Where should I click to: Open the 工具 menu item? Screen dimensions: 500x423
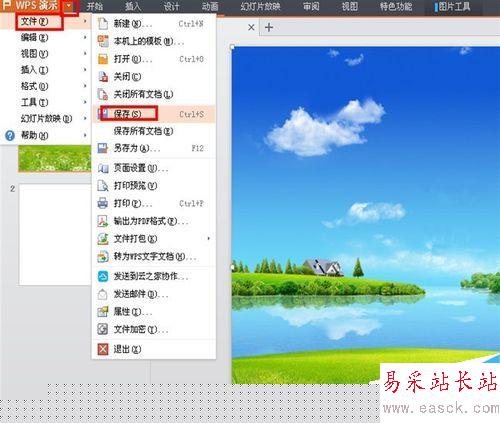(45, 102)
